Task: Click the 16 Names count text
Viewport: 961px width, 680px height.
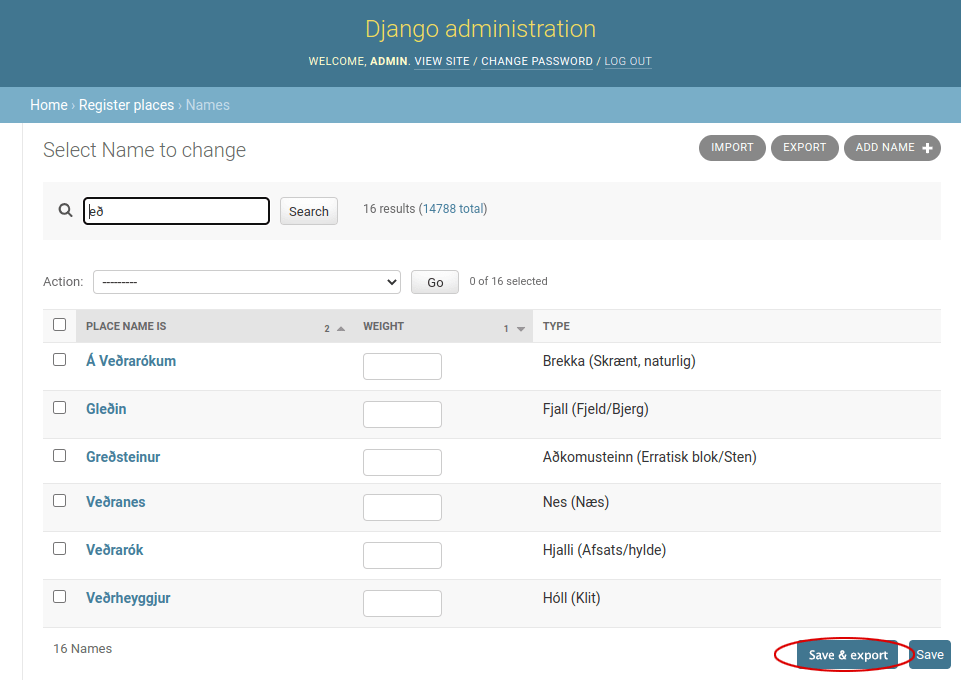Action: 83,648
